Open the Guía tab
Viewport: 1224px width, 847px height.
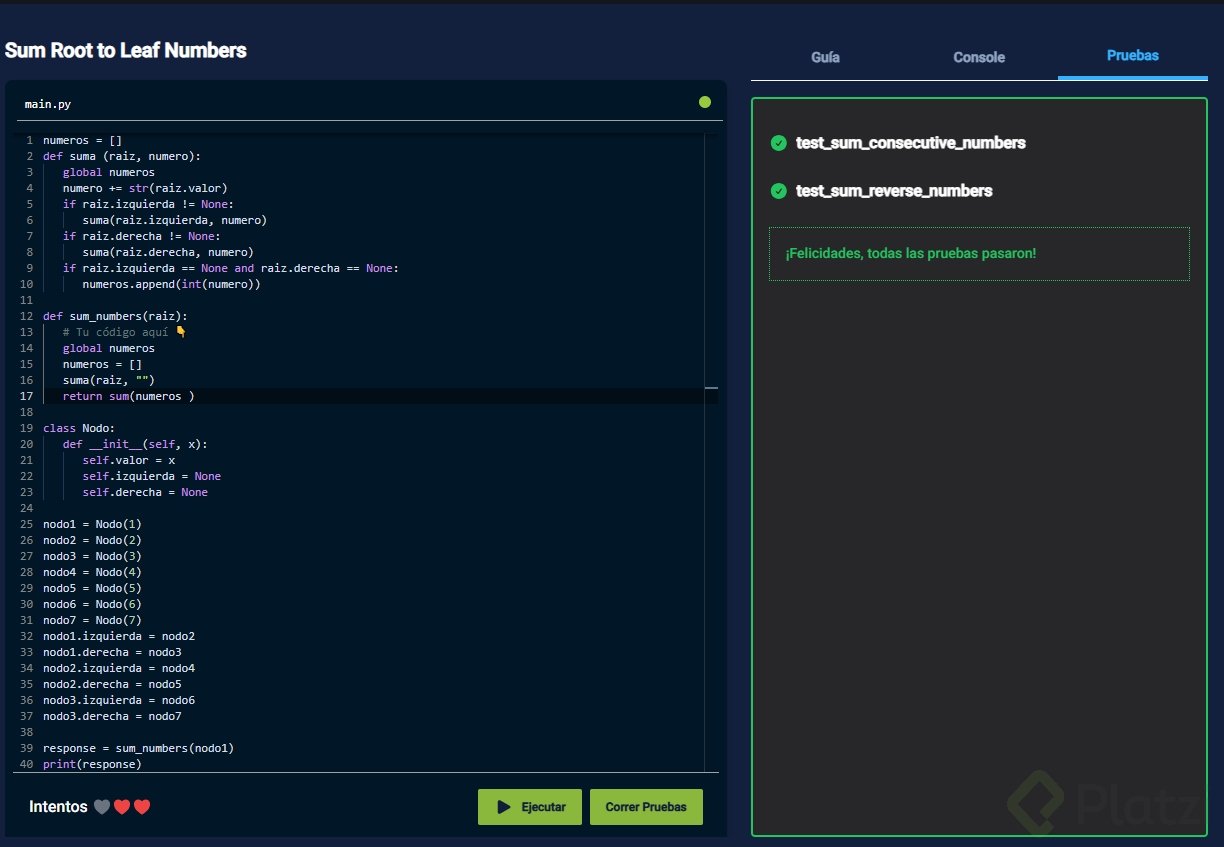(825, 57)
